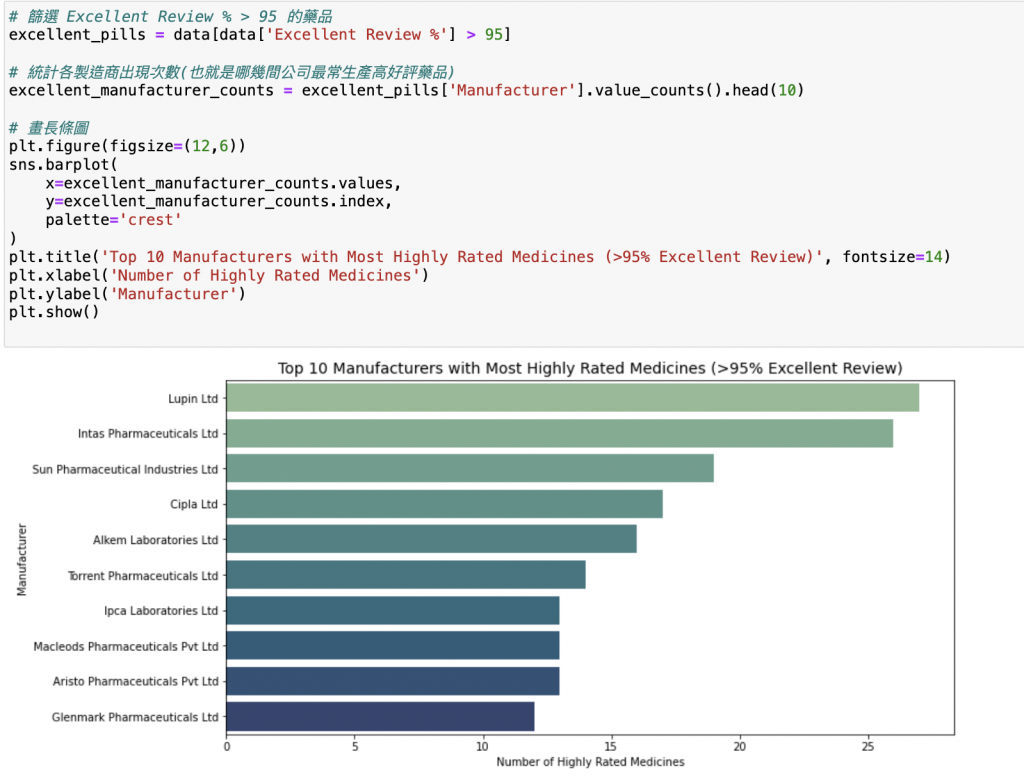Click the Alkem Laboratories Ltd bar

pos(432,539)
